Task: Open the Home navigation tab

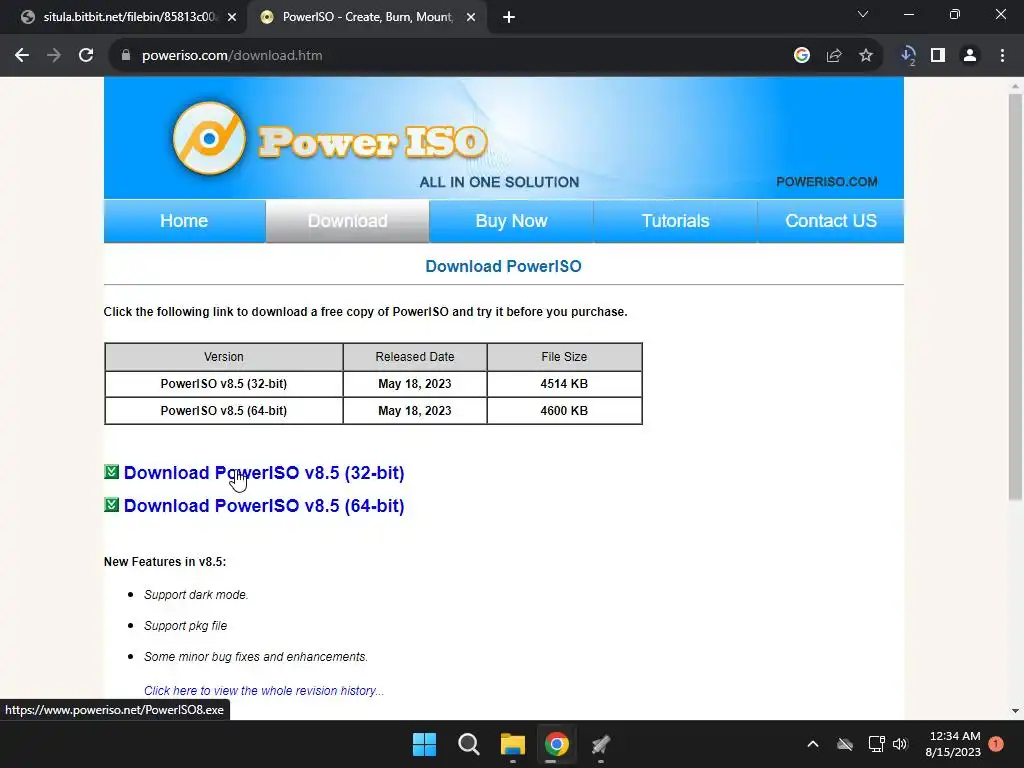Action: (184, 221)
